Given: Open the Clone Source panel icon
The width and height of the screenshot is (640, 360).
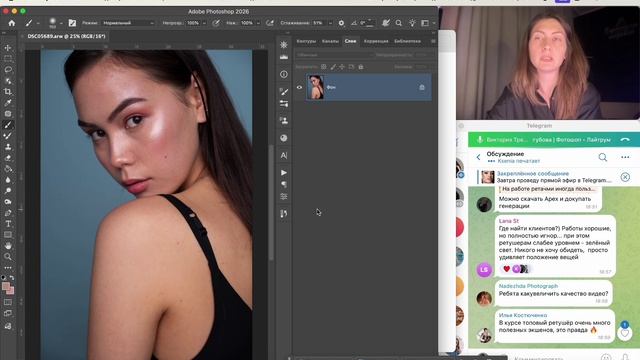Looking at the screenshot, I should coord(284,121).
